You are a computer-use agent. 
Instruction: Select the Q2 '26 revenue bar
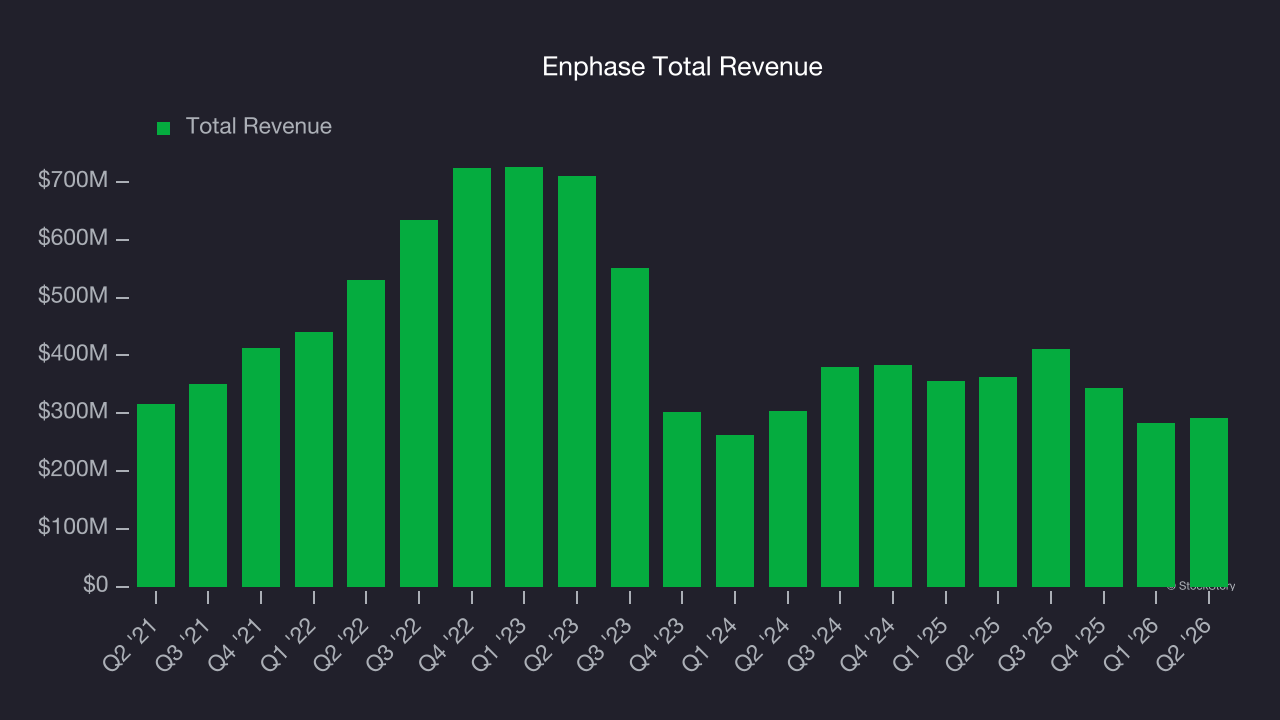(x=1209, y=502)
